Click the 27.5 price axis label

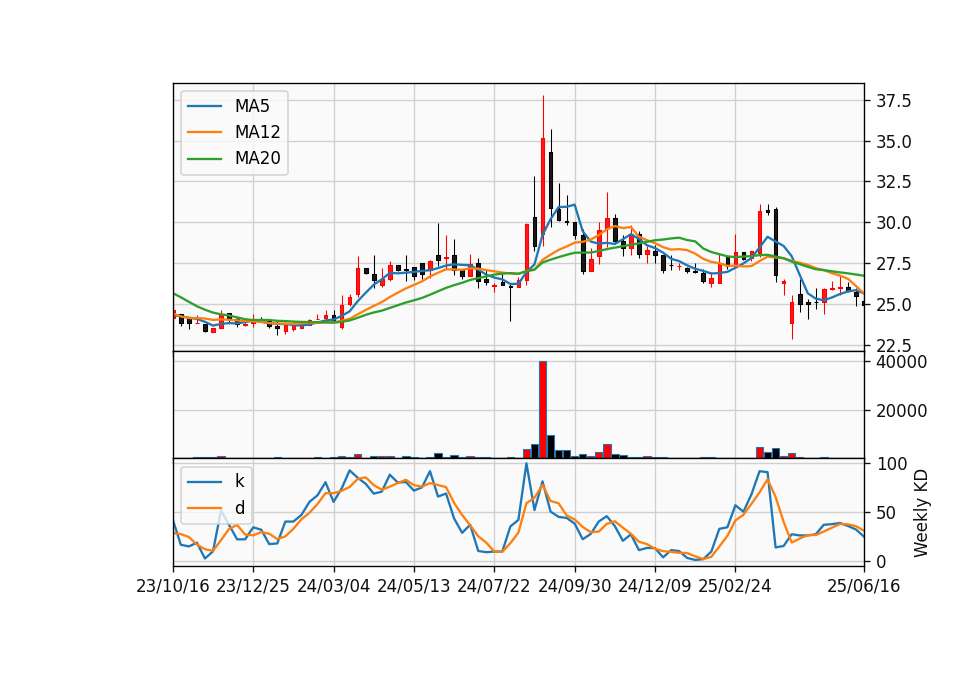pos(894,264)
